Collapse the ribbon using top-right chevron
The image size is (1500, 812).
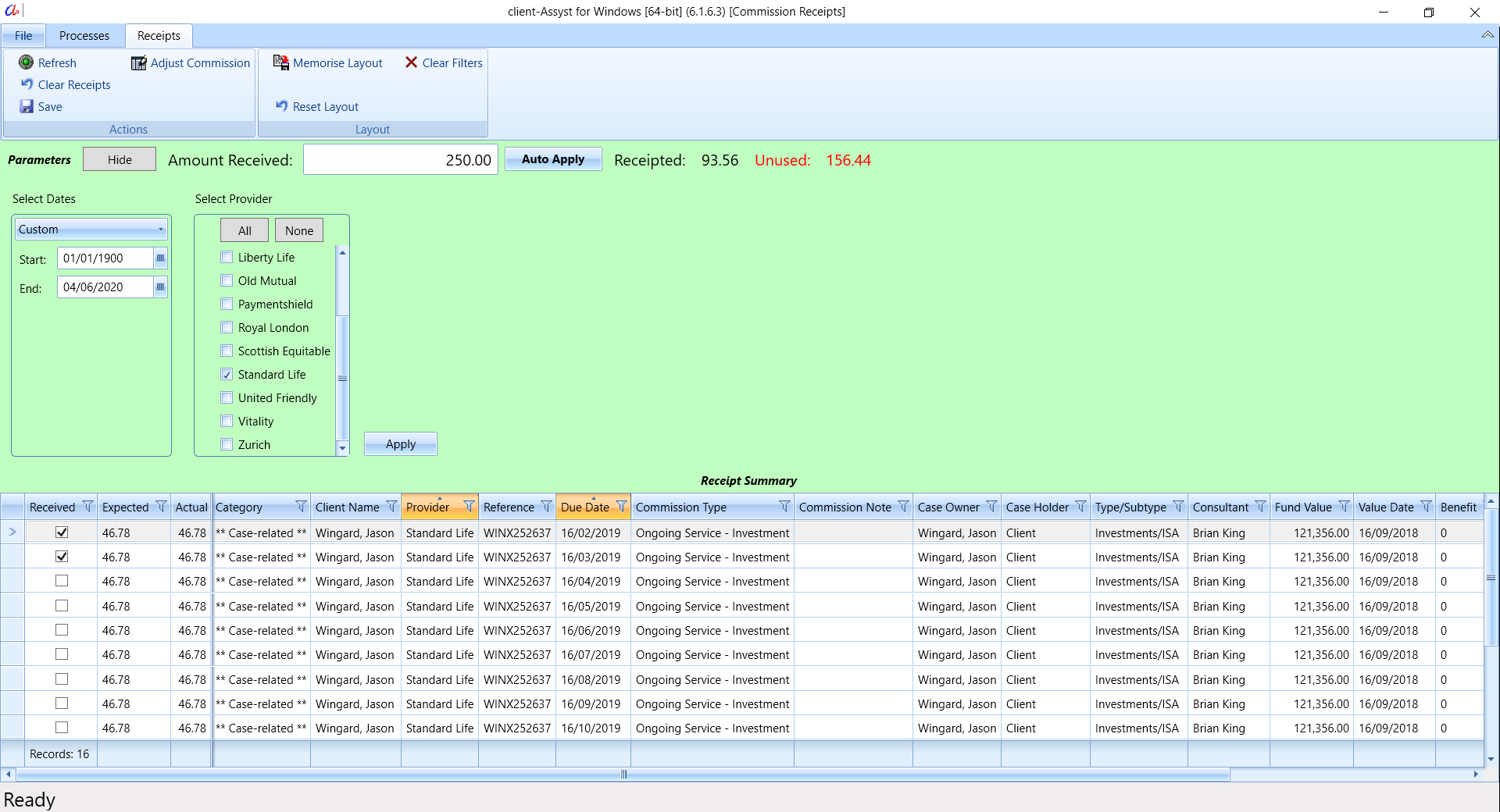tap(1487, 35)
